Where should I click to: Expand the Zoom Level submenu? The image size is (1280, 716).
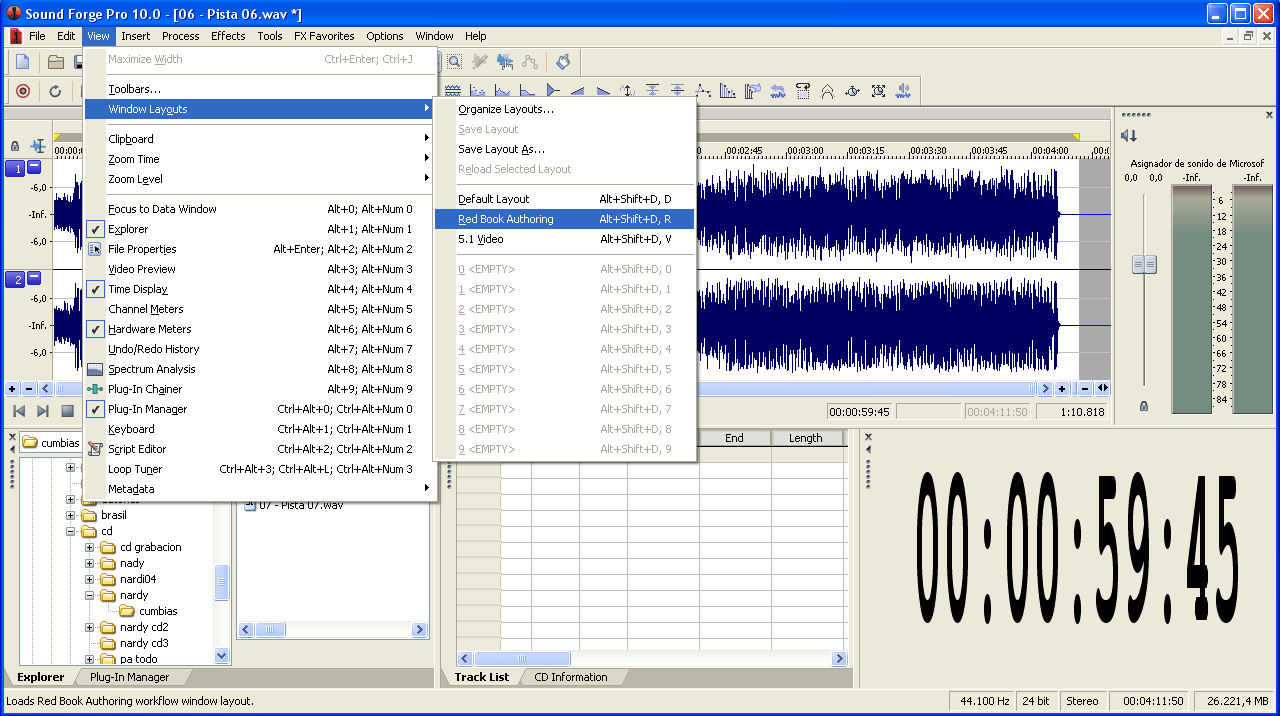tap(135, 179)
